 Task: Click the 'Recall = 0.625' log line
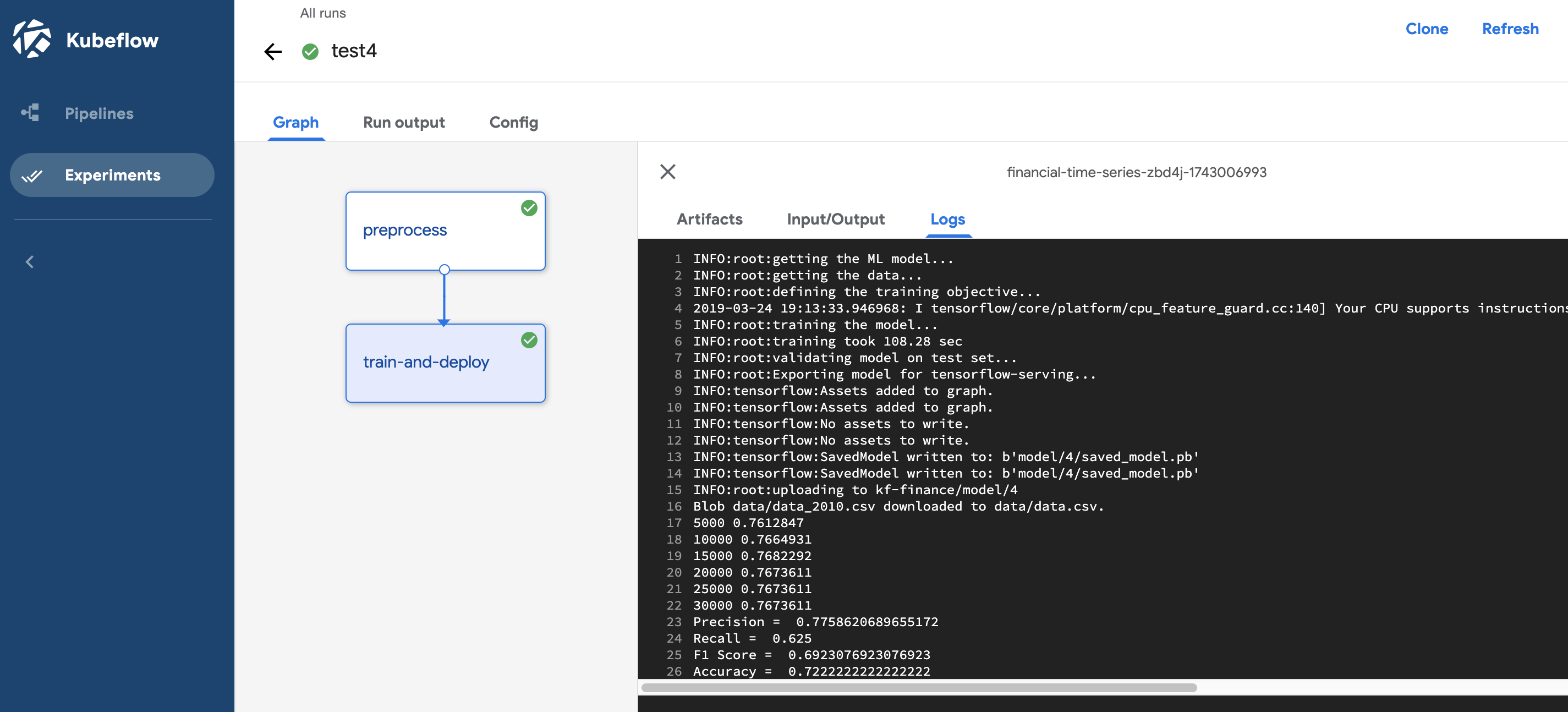pos(752,638)
